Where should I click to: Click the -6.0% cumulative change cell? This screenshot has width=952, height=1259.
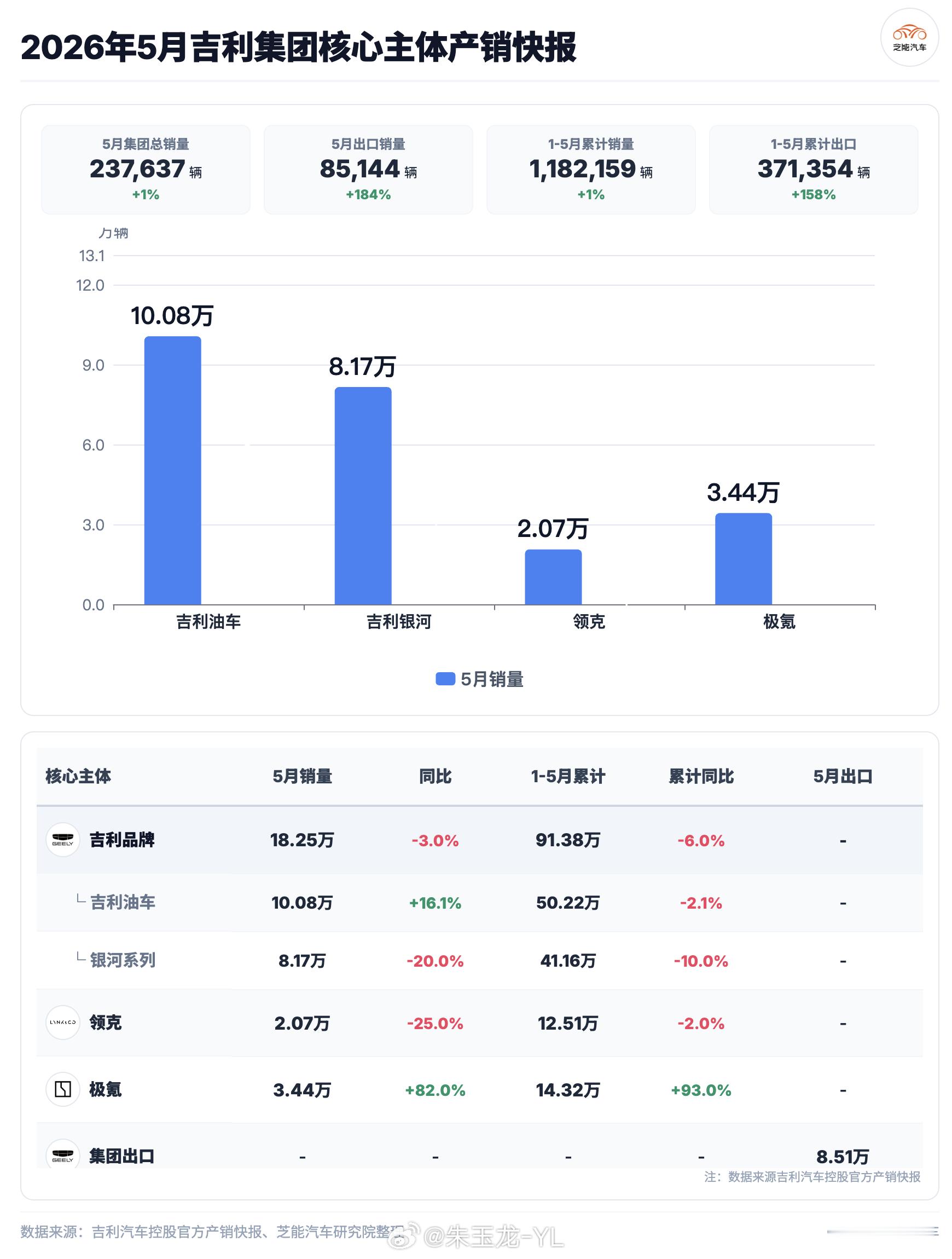pyautogui.click(x=701, y=841)
